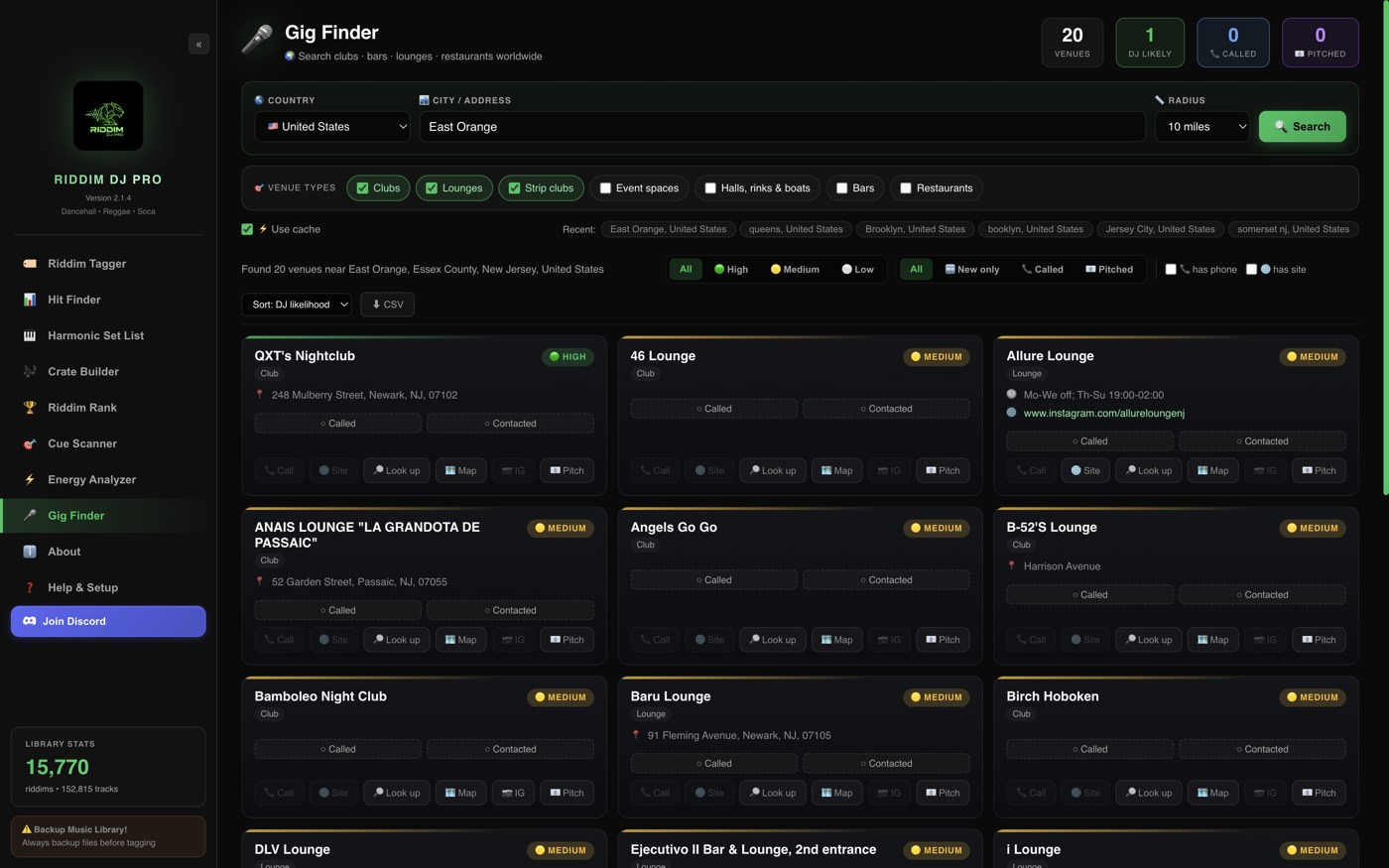Look up QXT's Nightclub
Screen dimensions: 1389x868
pos(397,470)
